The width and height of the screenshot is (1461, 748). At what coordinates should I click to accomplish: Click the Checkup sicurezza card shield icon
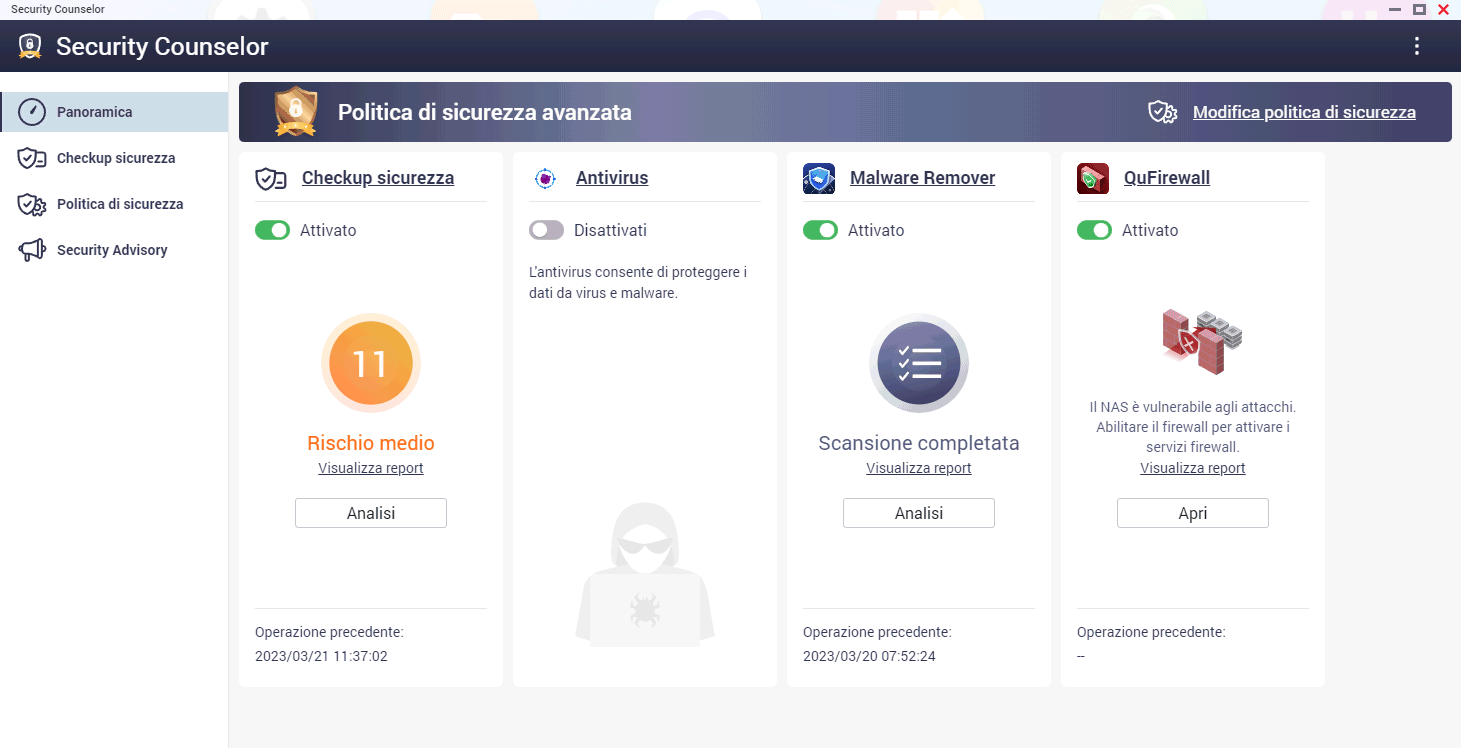pyautogui.click(x=271, y=179)
